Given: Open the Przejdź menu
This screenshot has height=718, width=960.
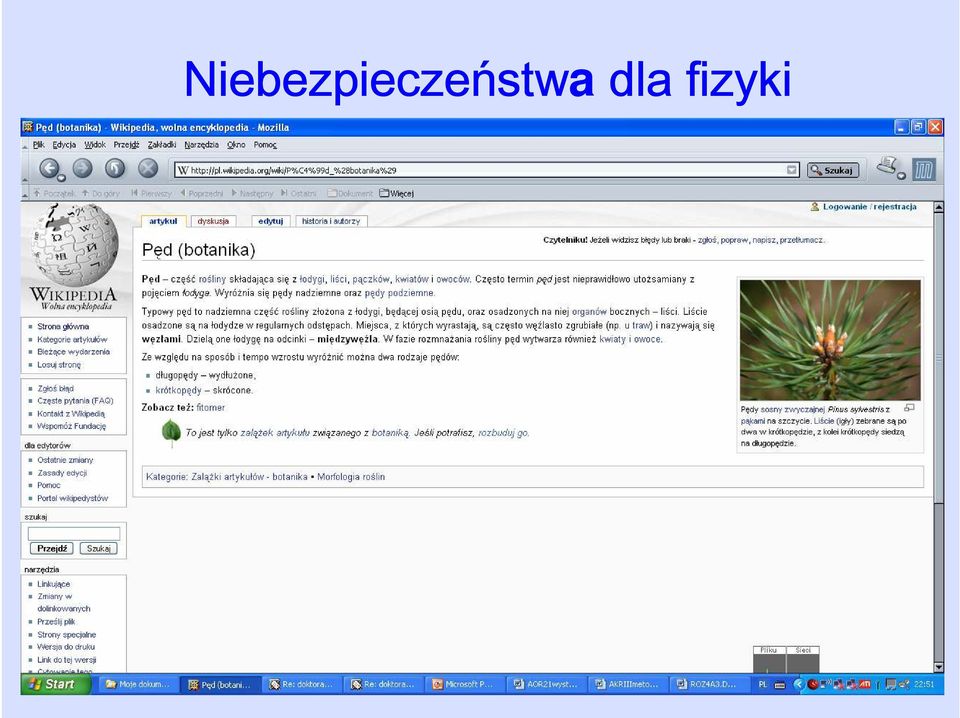Looking at the screenshot, I should [x=126, y=145].
